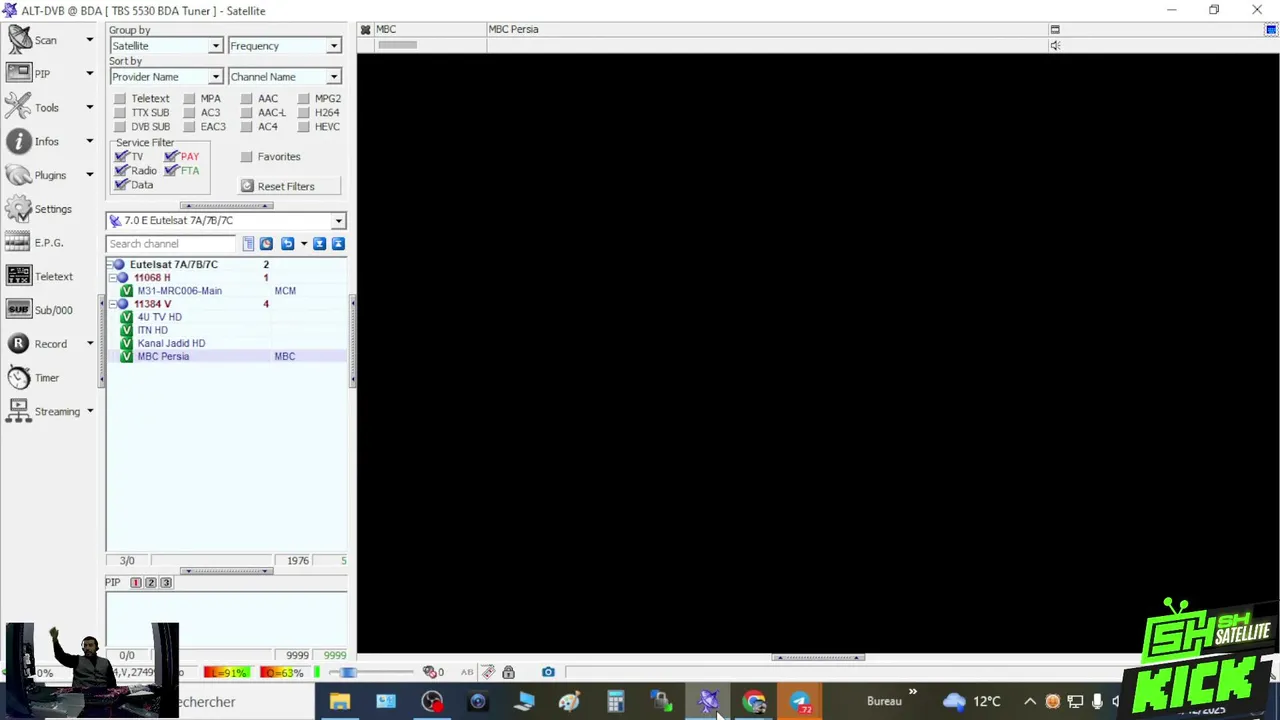Open the Timer entry
Viewport: 1280px width, 720px height.
32,378
